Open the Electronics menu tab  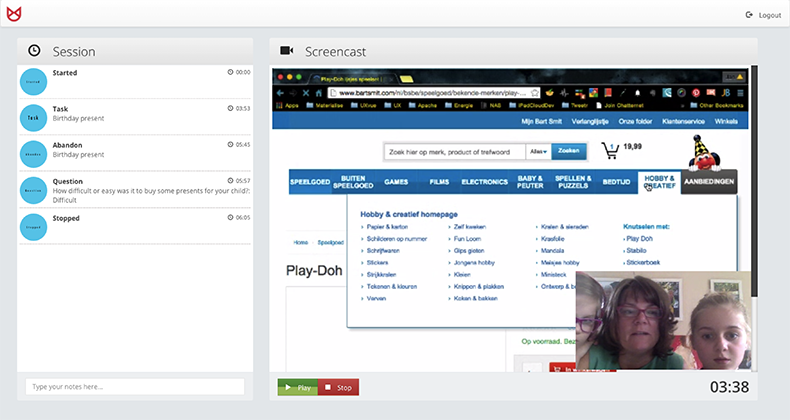click(485, 182)
